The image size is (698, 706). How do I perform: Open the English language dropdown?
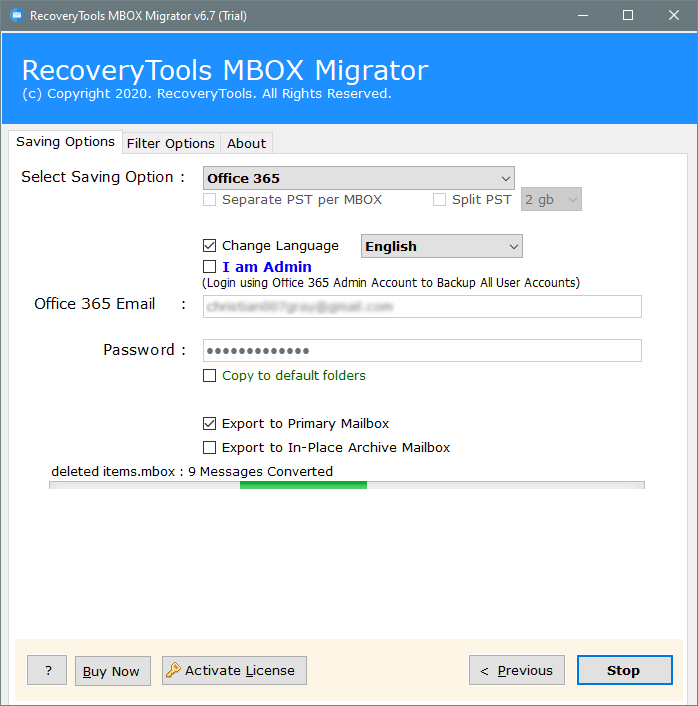[442, 246]
